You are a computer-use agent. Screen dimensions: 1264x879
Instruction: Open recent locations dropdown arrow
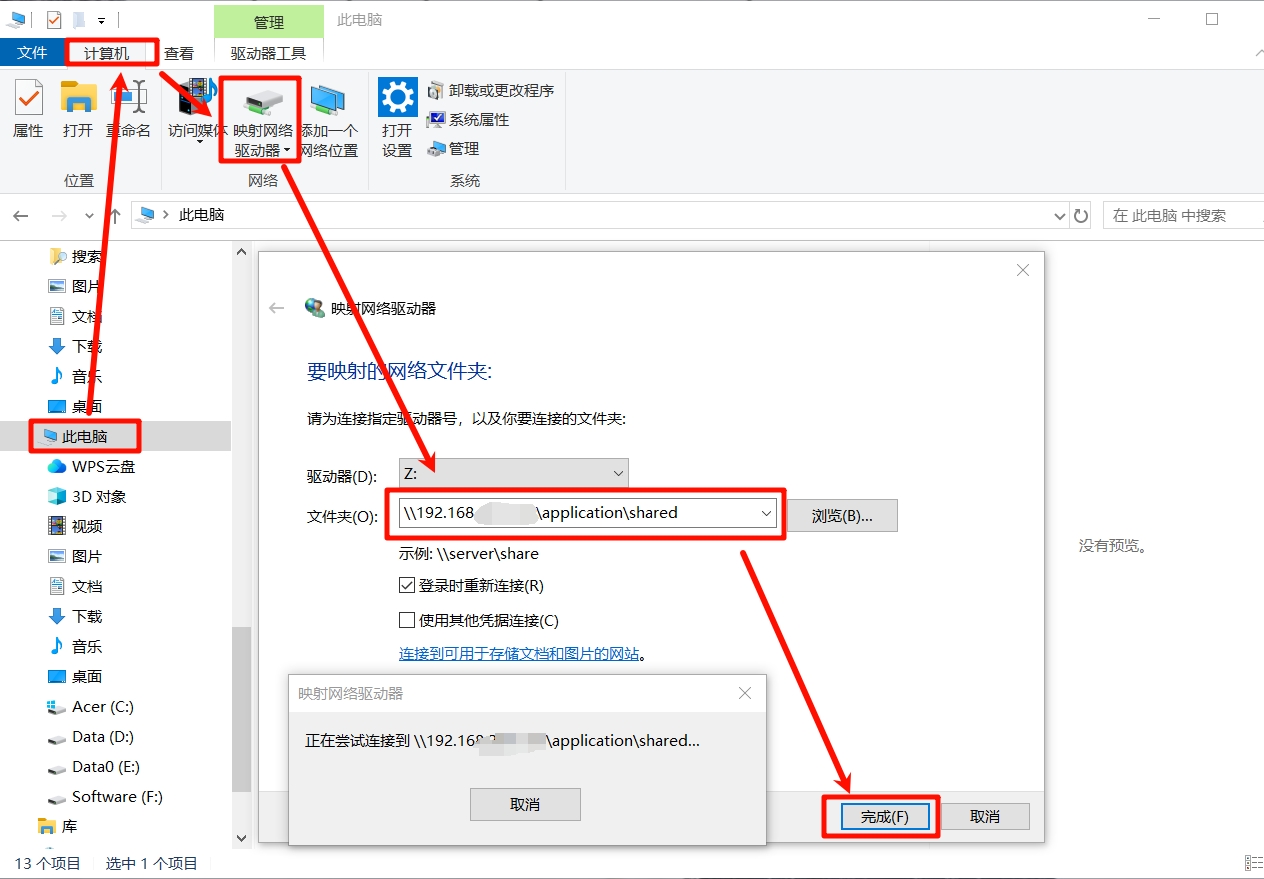click(89, 215)
